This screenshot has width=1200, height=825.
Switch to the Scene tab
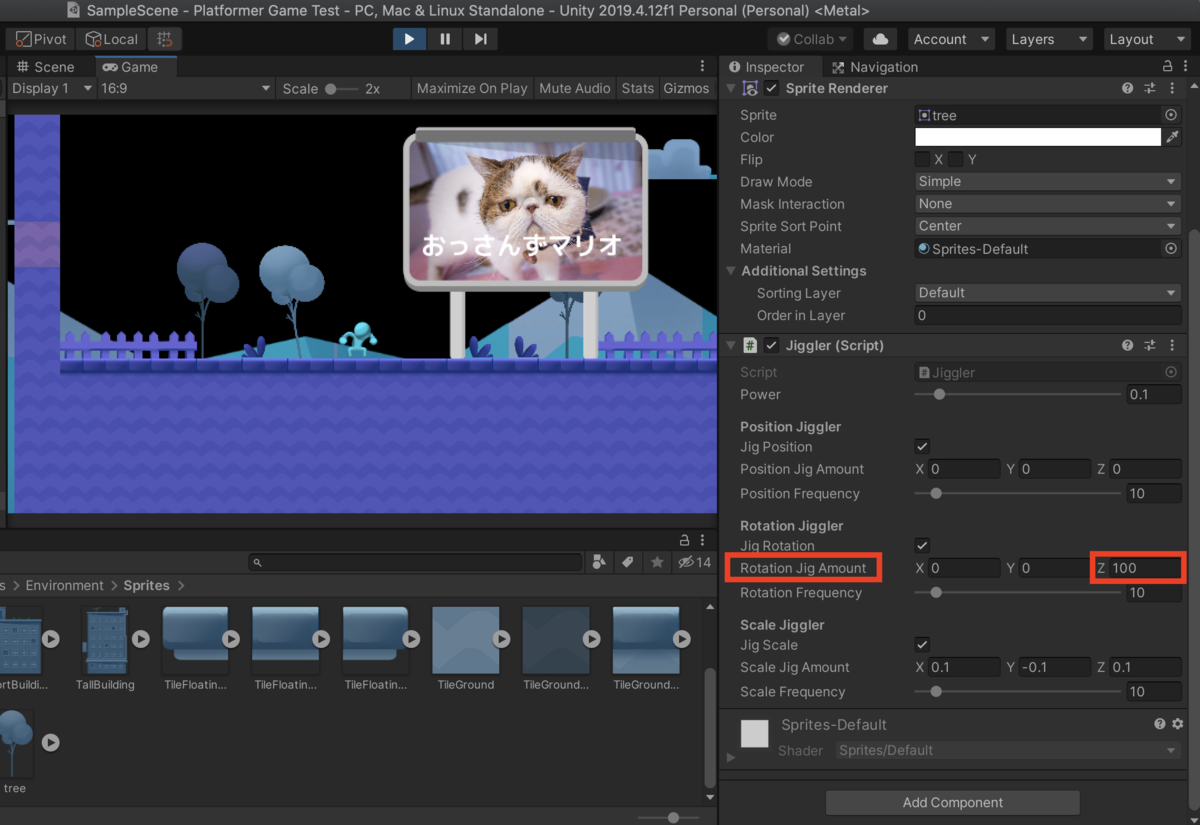pos(46,67)
